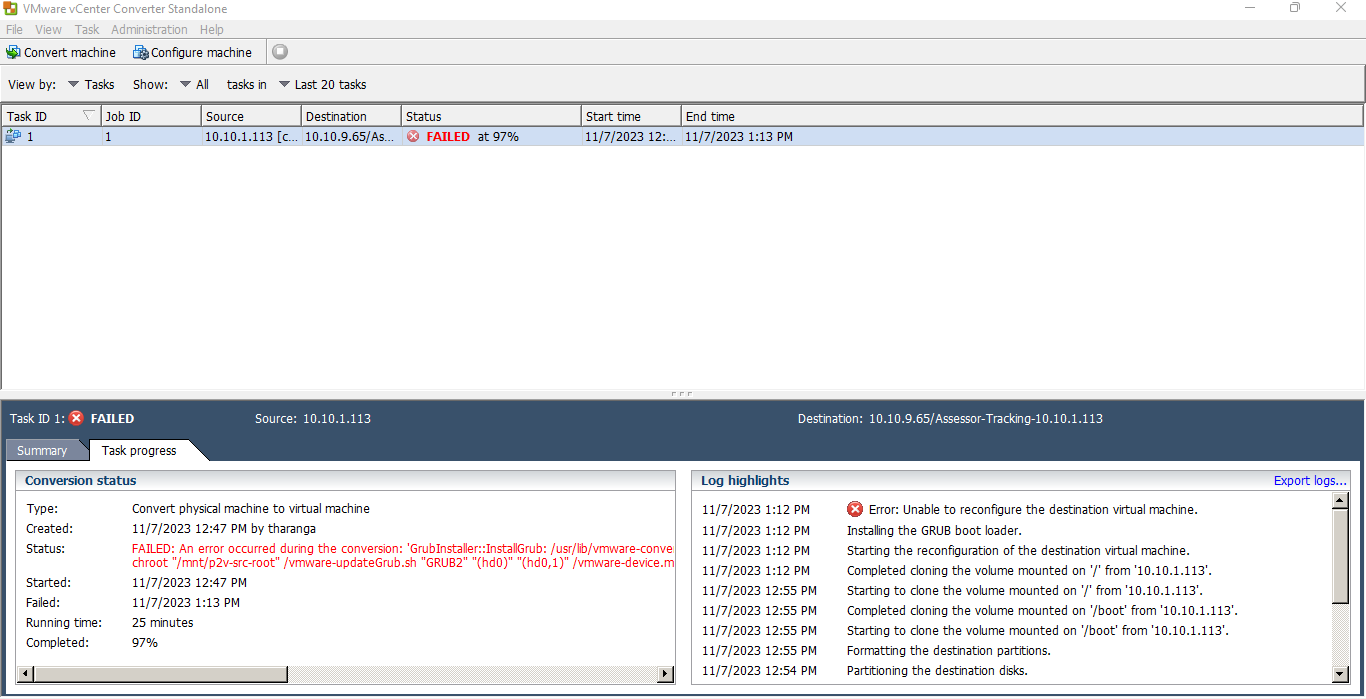Open the Task menu

[87, 29]
